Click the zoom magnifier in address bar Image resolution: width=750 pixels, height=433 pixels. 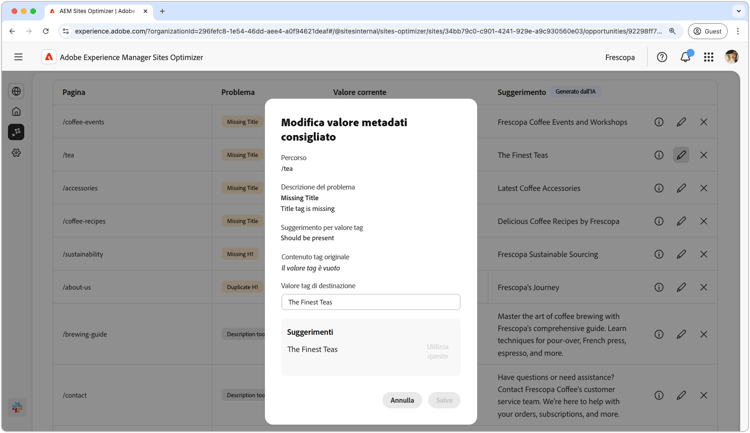672,31
